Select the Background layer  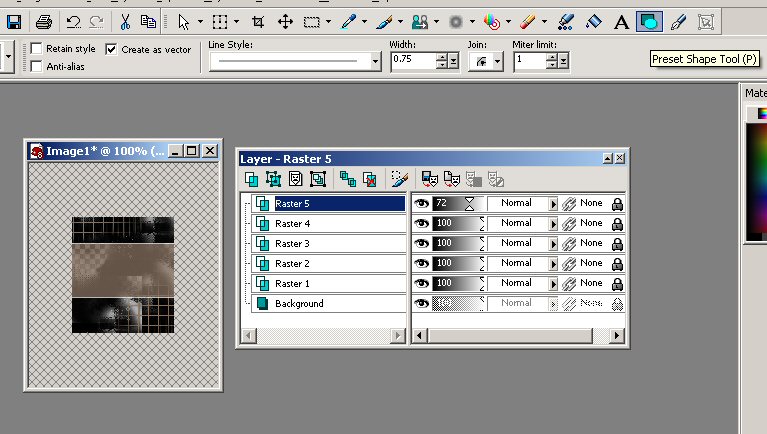click(x=299, y=303)
